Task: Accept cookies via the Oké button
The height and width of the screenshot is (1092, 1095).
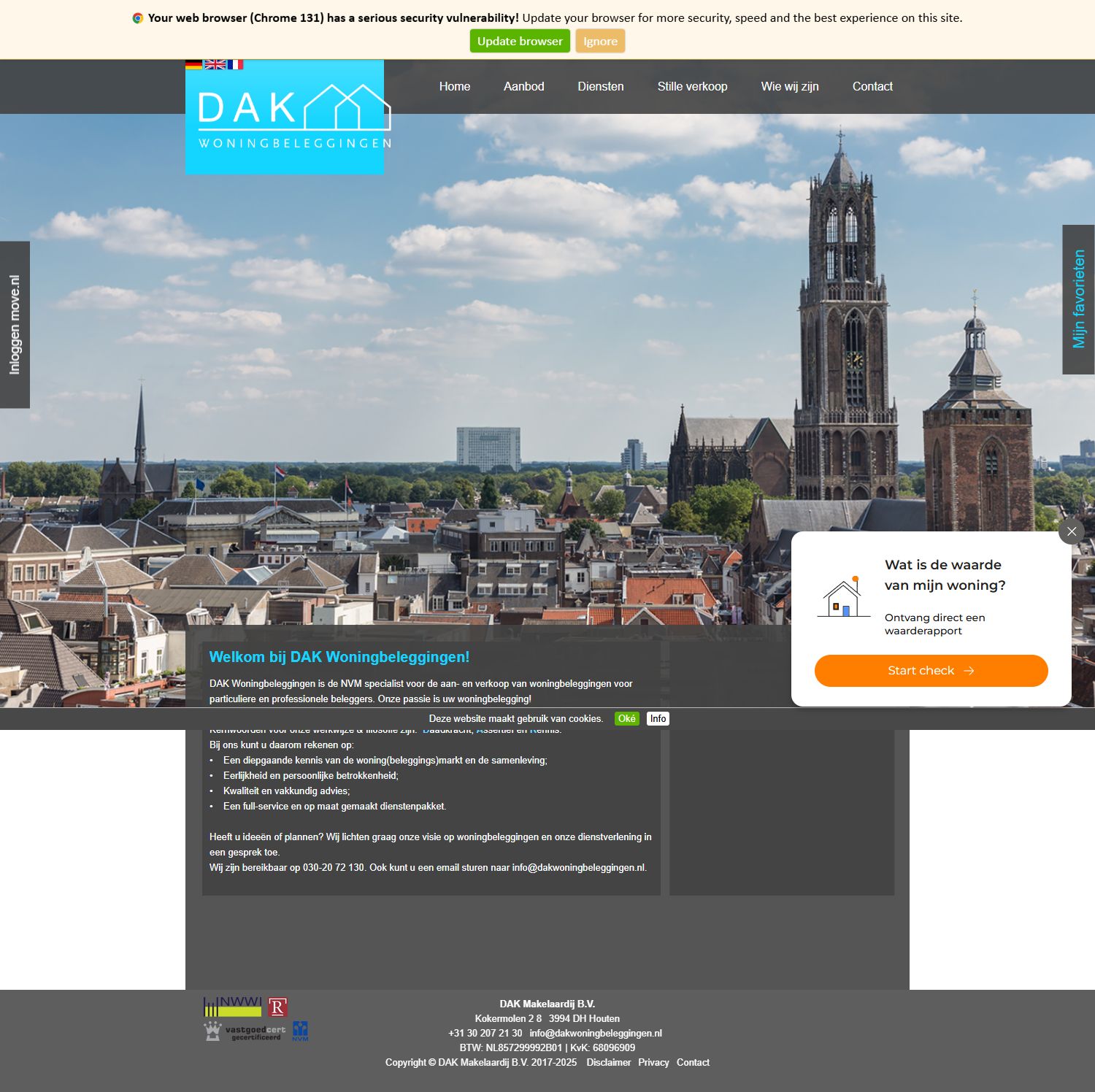Action: point(626,718)
